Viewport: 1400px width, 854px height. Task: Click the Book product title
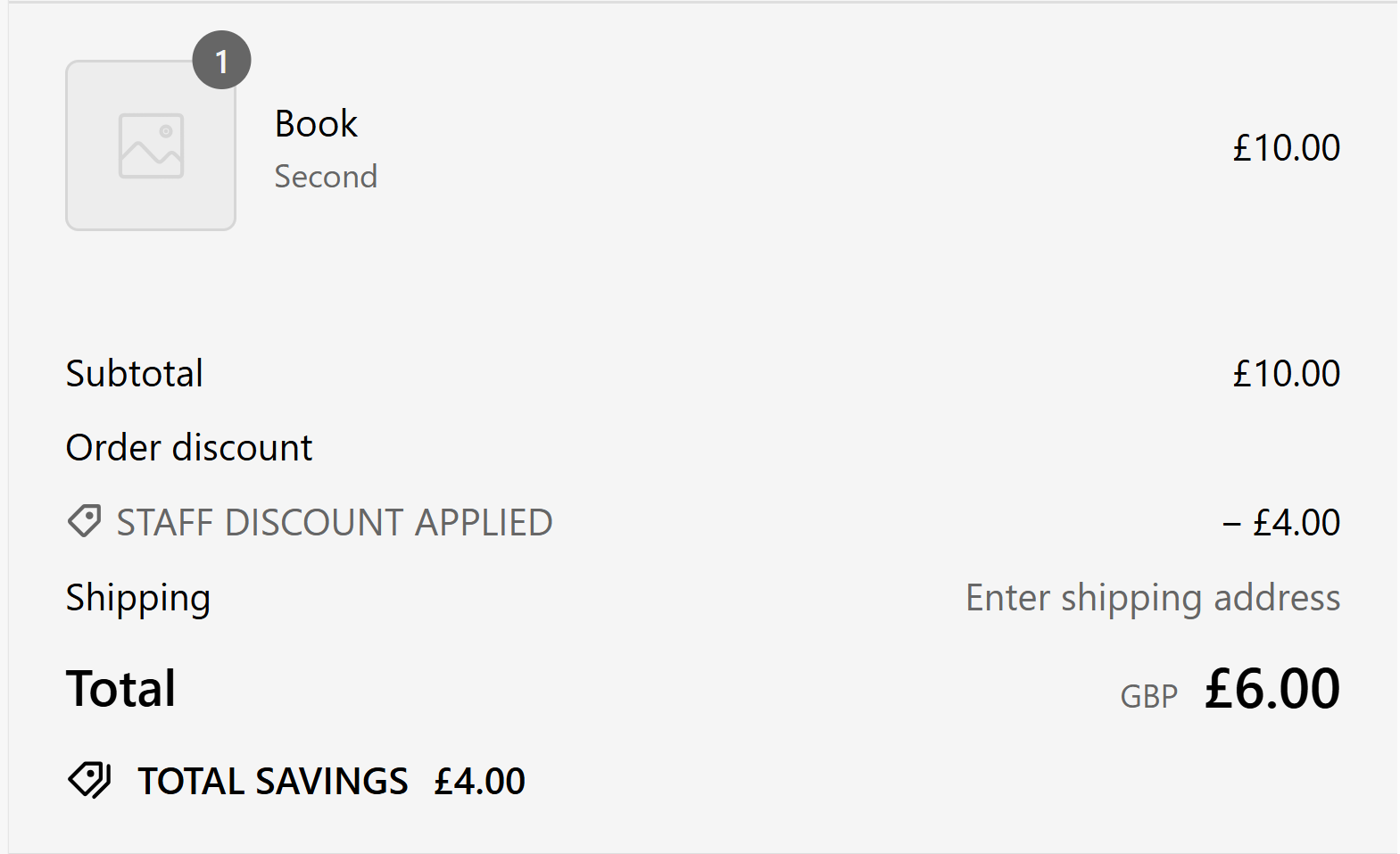click(x=315, y=123)
